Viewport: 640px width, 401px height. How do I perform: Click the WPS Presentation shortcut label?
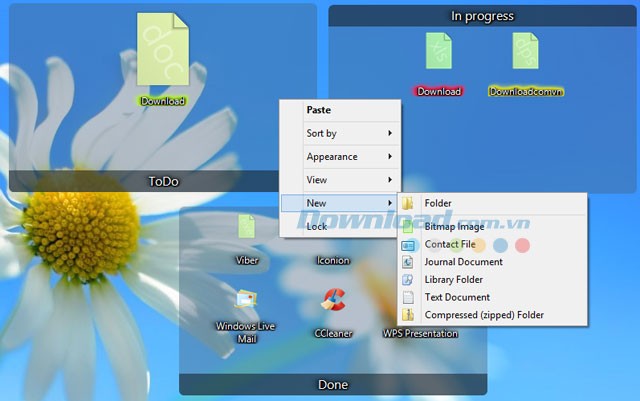(420, 333)
